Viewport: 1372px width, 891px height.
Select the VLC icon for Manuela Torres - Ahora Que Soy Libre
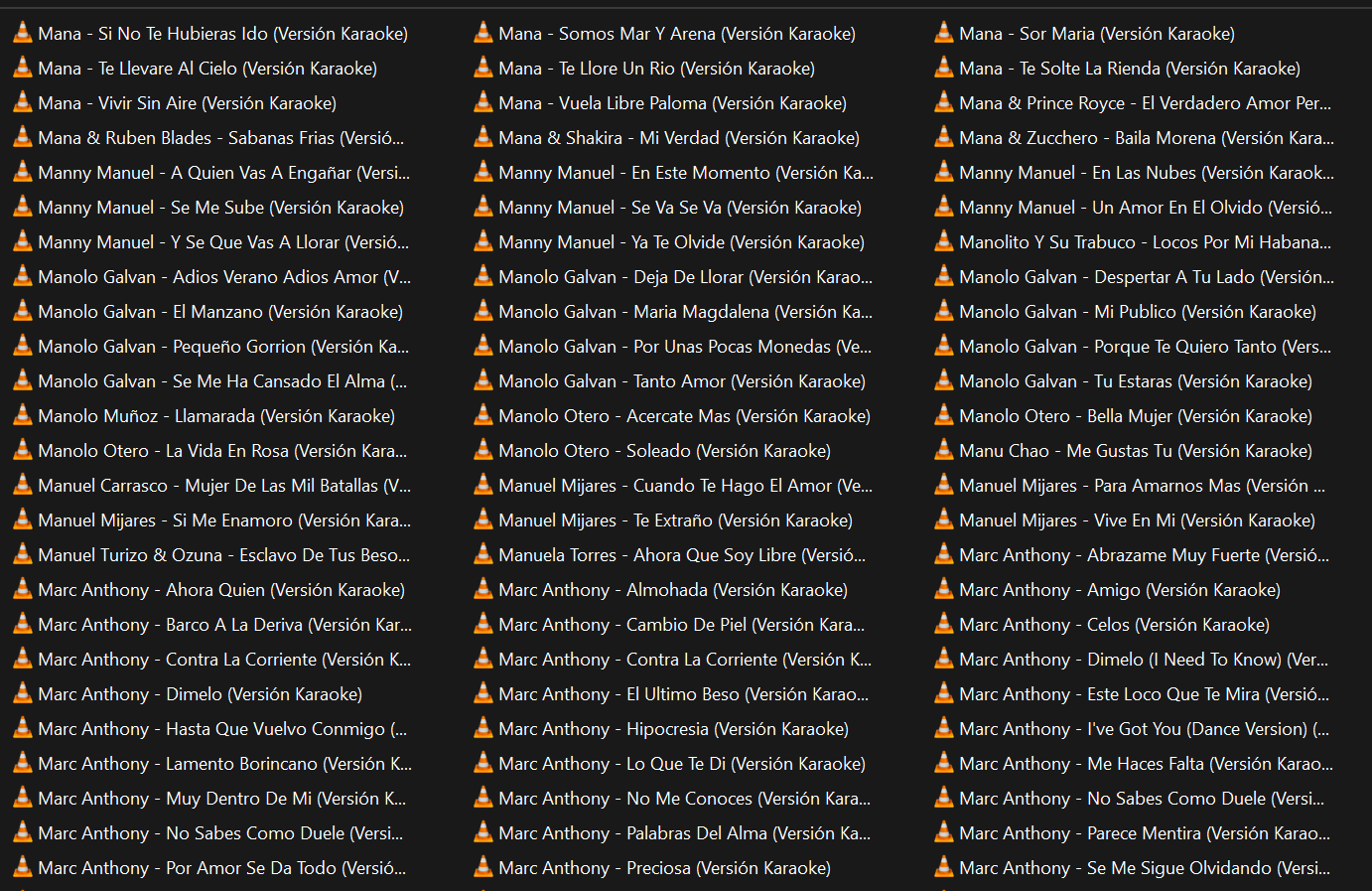[x=482, y=555]
